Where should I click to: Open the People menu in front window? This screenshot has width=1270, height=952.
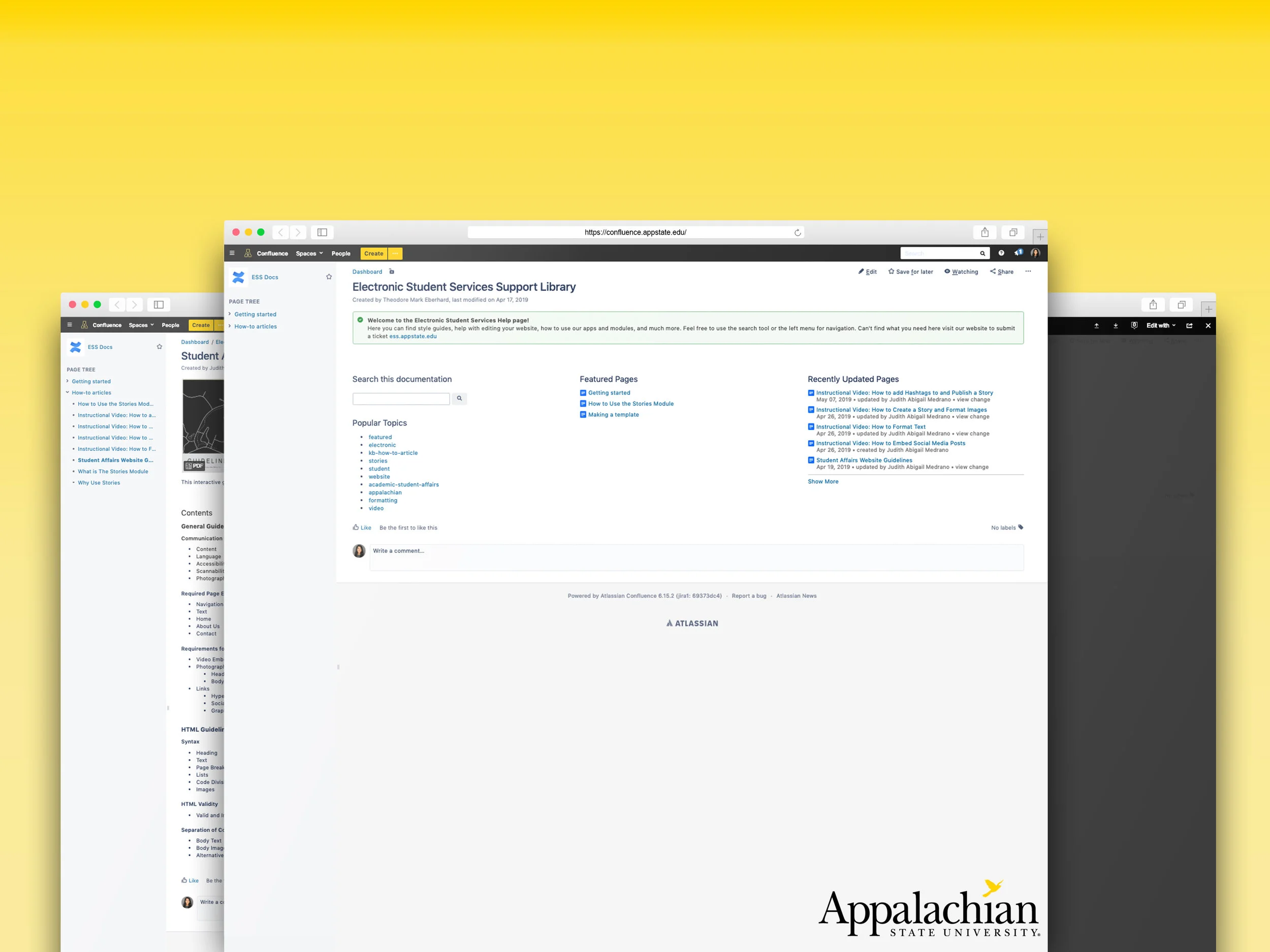(340, 254)
